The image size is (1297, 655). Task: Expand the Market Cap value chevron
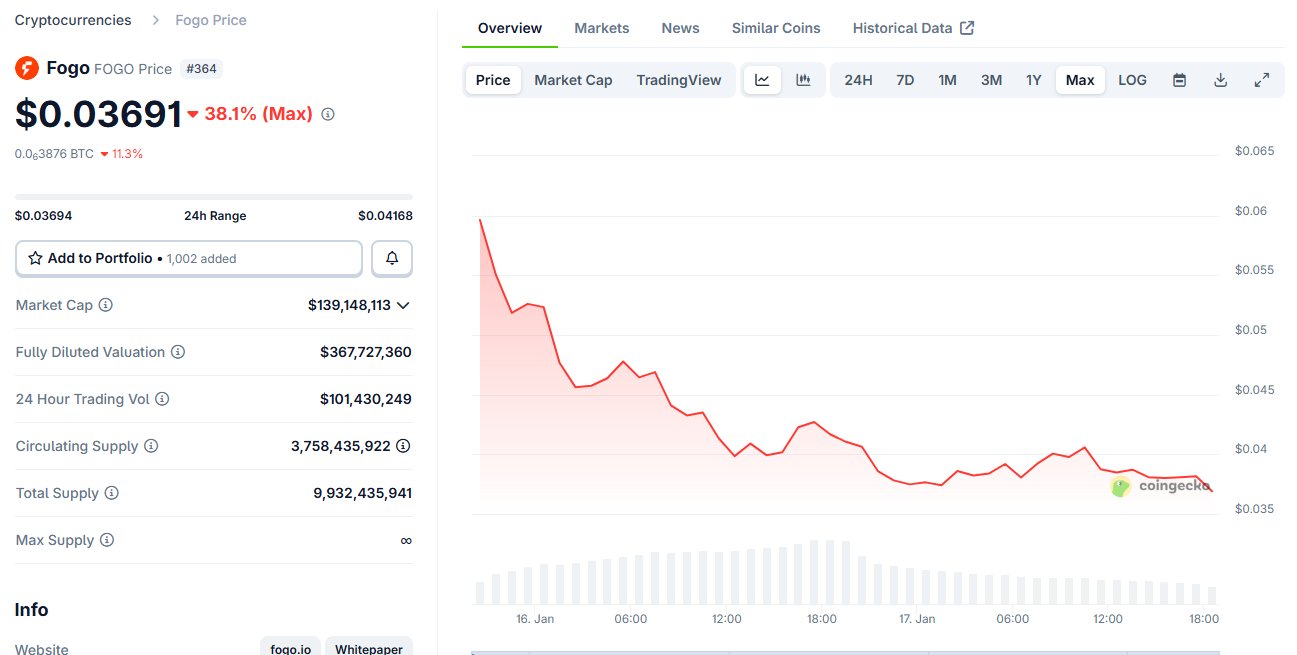(x=403, y=305)
